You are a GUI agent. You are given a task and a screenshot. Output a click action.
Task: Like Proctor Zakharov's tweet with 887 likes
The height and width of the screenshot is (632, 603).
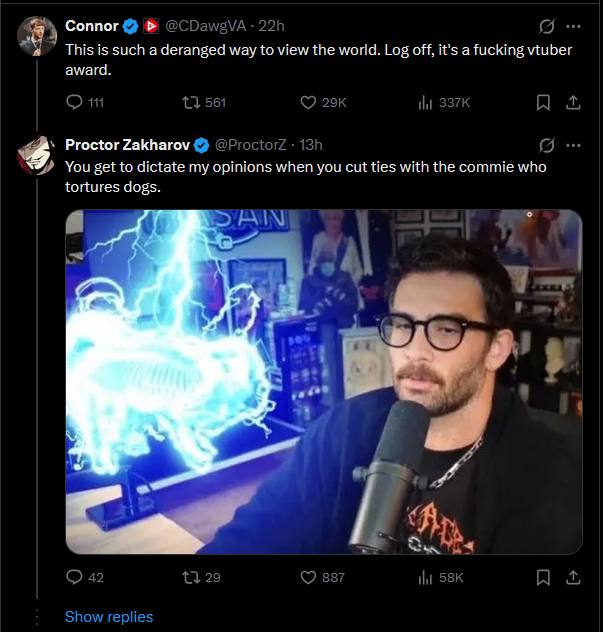(x=322, y=577)
